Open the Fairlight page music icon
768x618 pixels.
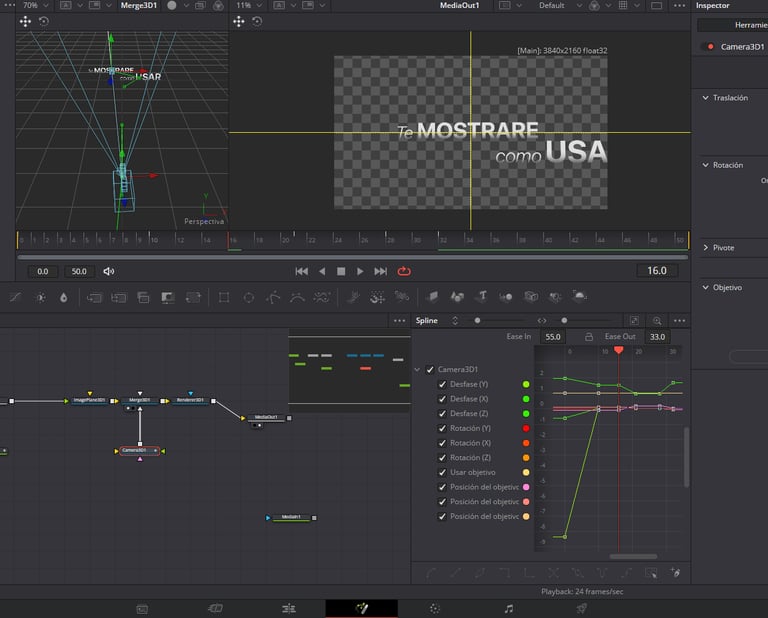[x=508, y=608]
